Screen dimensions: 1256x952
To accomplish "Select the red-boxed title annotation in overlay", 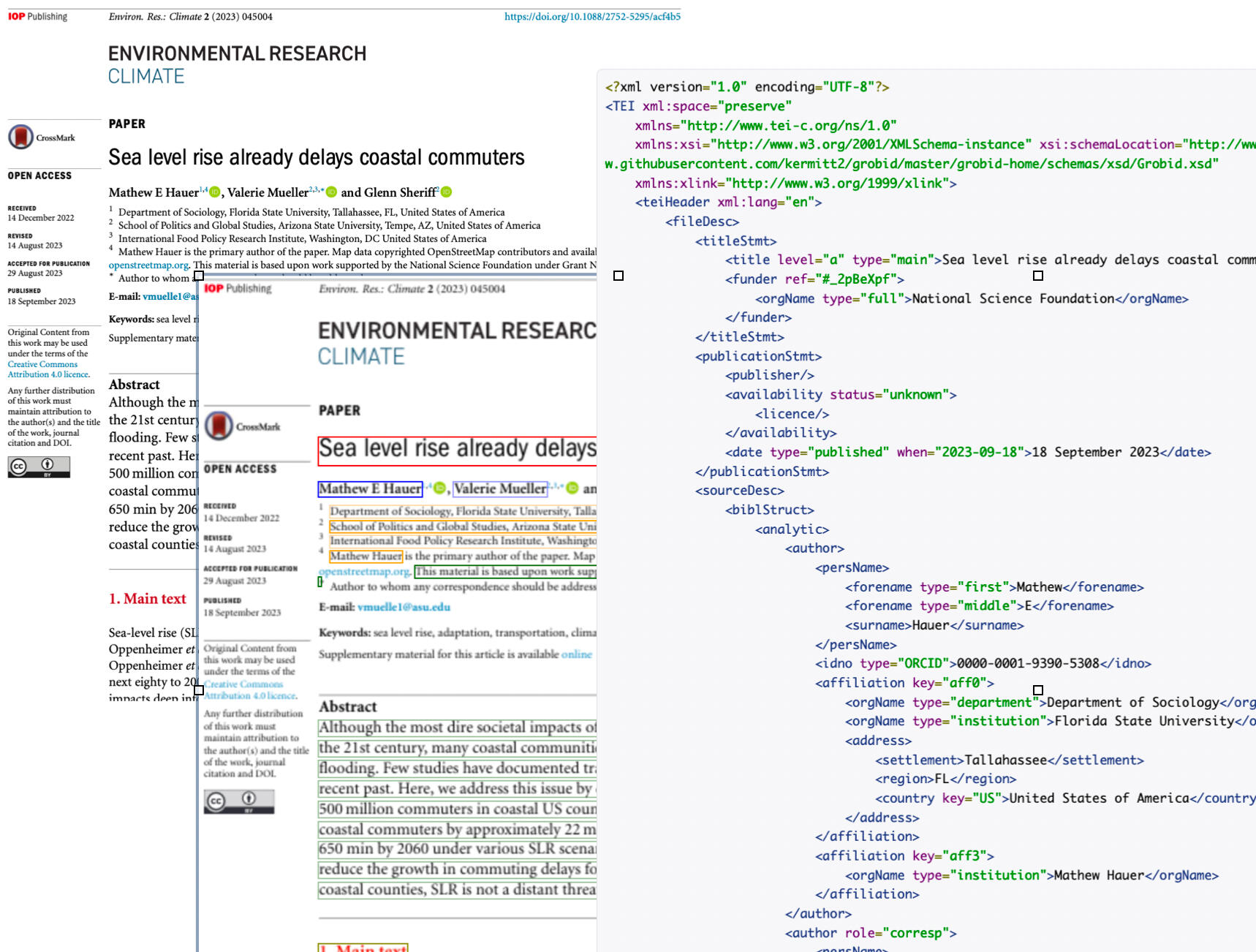I will click(x=457, y=449).
